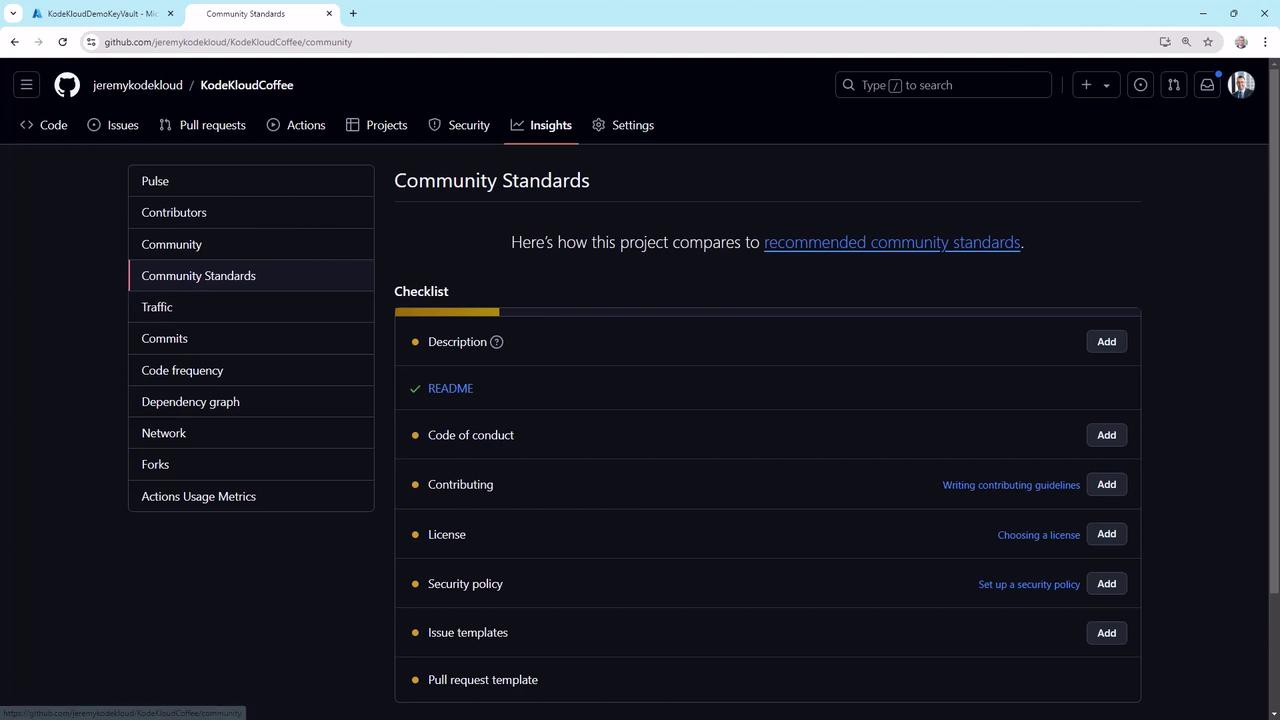The width and height of the screenshot is (1280, 720).
Task: Select Dependency graph in the sidebar
Action: [251, 401]
